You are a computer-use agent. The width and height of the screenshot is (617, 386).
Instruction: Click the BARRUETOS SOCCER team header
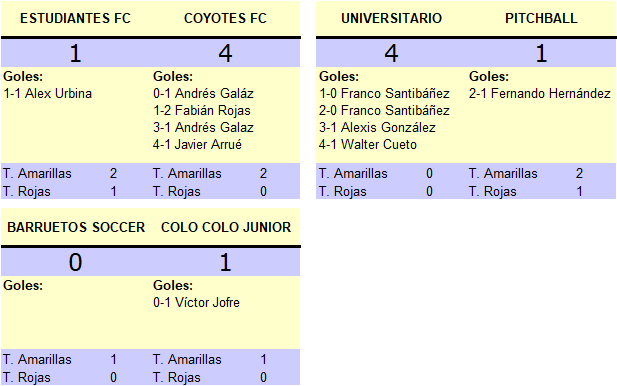(76, 227)
